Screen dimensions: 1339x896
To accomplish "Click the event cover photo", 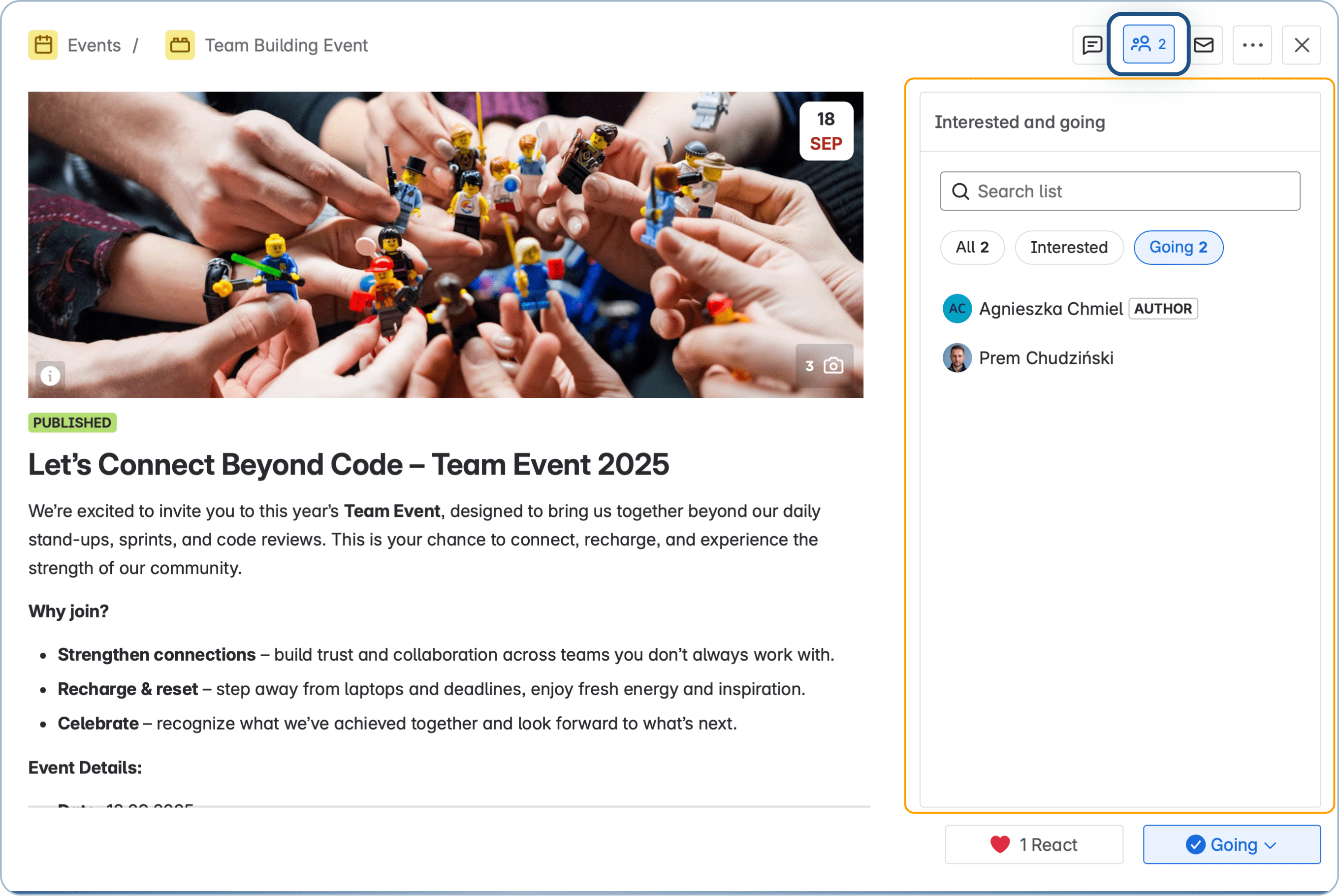I will click(446, 245).
